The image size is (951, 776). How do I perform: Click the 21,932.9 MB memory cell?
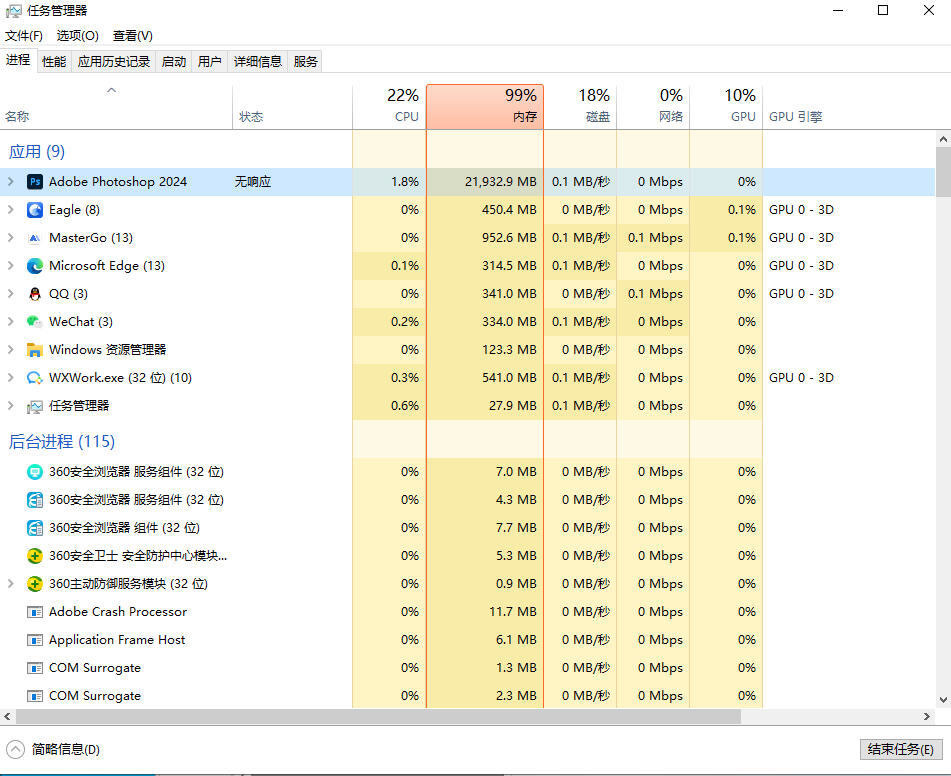485,181
